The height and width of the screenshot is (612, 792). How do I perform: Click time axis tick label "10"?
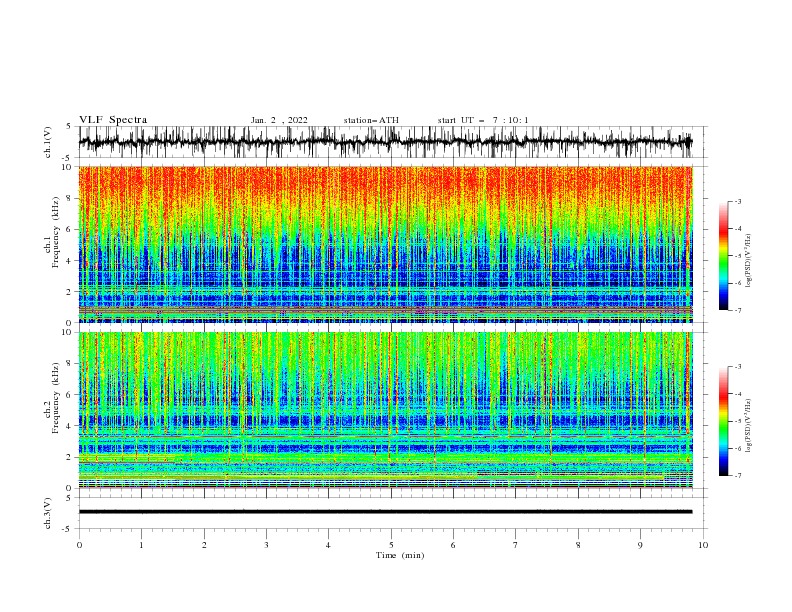[x=703, y=545]
